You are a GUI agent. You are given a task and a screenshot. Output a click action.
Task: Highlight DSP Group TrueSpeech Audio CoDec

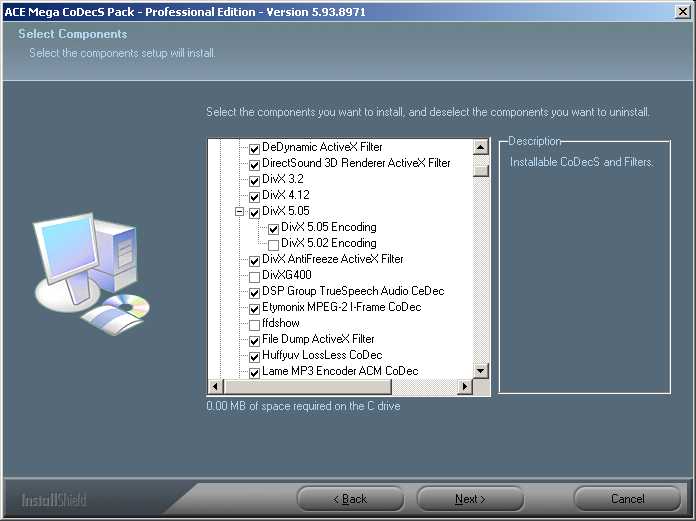pyautogui.click(x=352, y=291)
